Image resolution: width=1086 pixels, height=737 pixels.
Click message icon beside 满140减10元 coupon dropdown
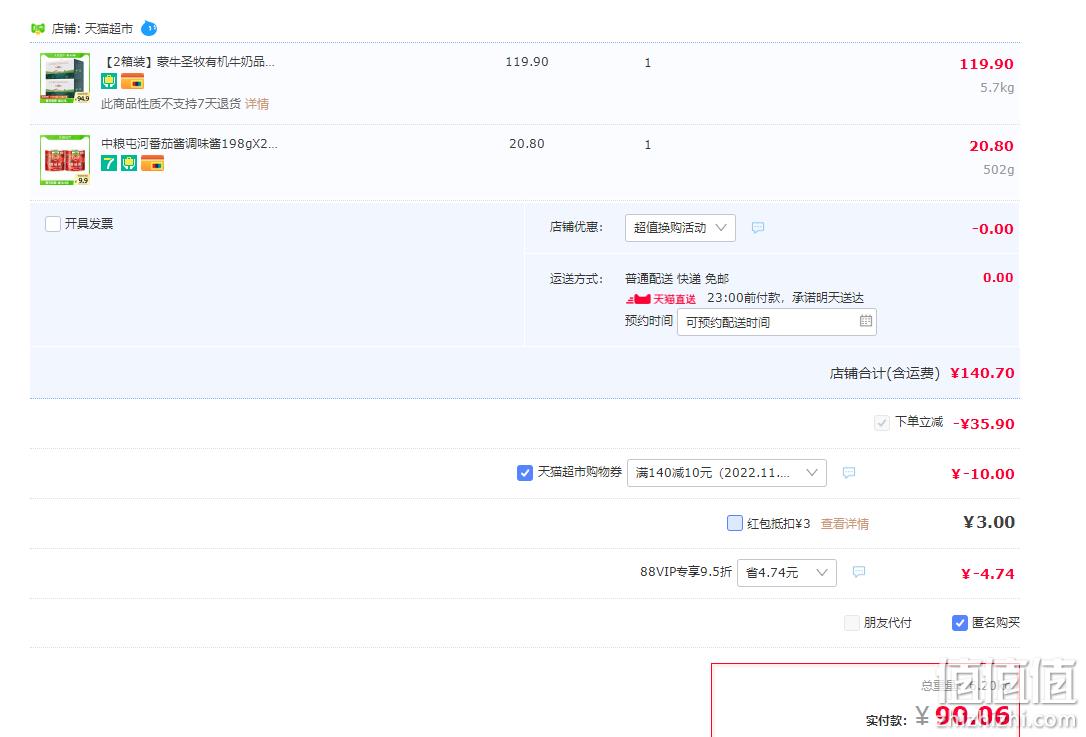point(849,472)
